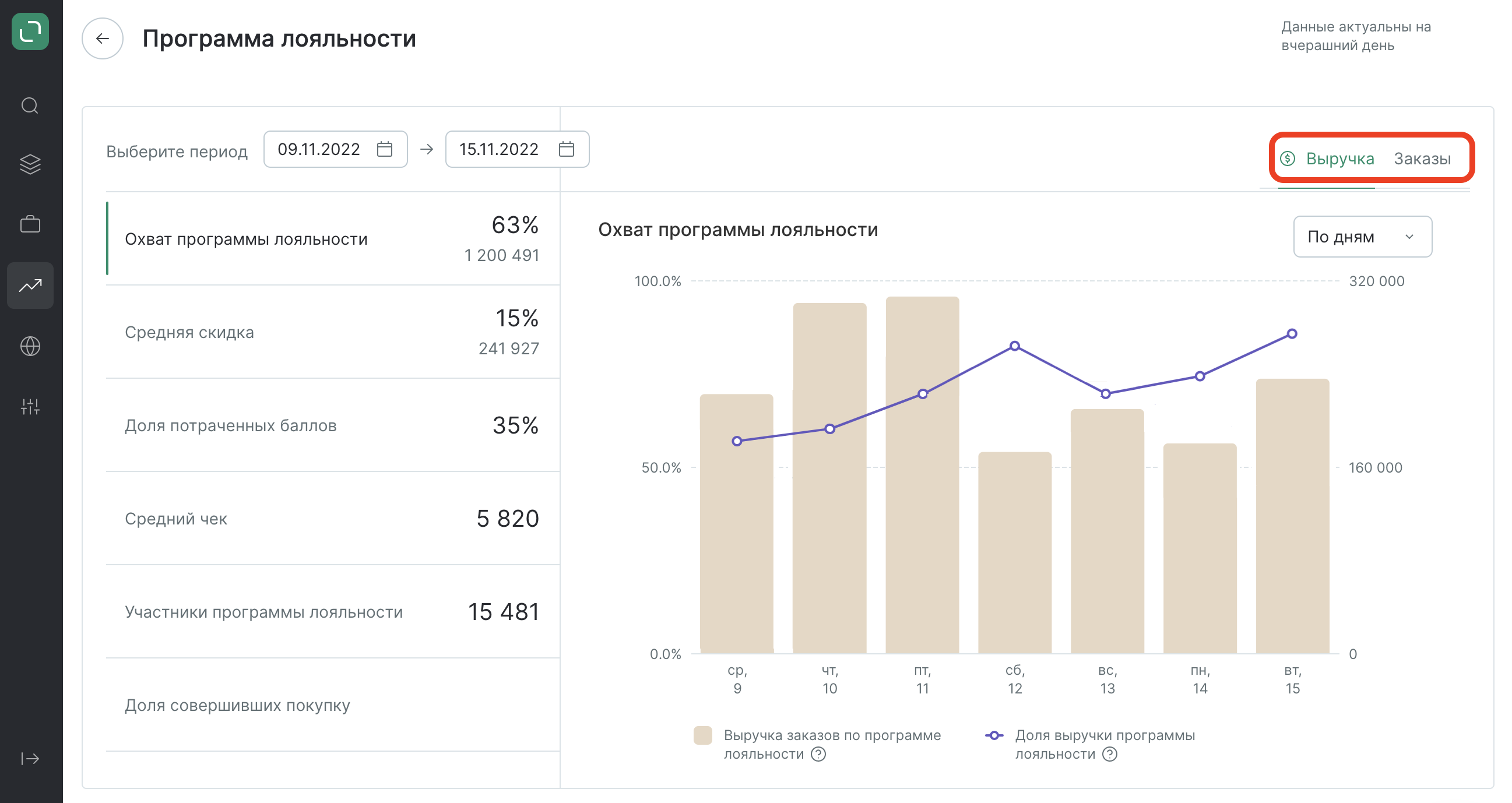Open the start date calendar icon
1512x803 pixels.
385,149
